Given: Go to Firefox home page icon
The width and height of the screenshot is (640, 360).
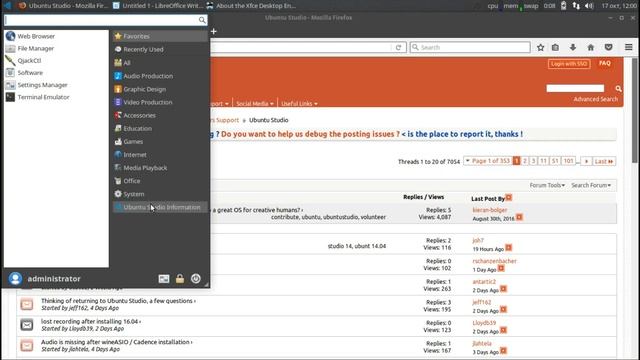Looking at the screenshot, I should click(x=591, y=47).
